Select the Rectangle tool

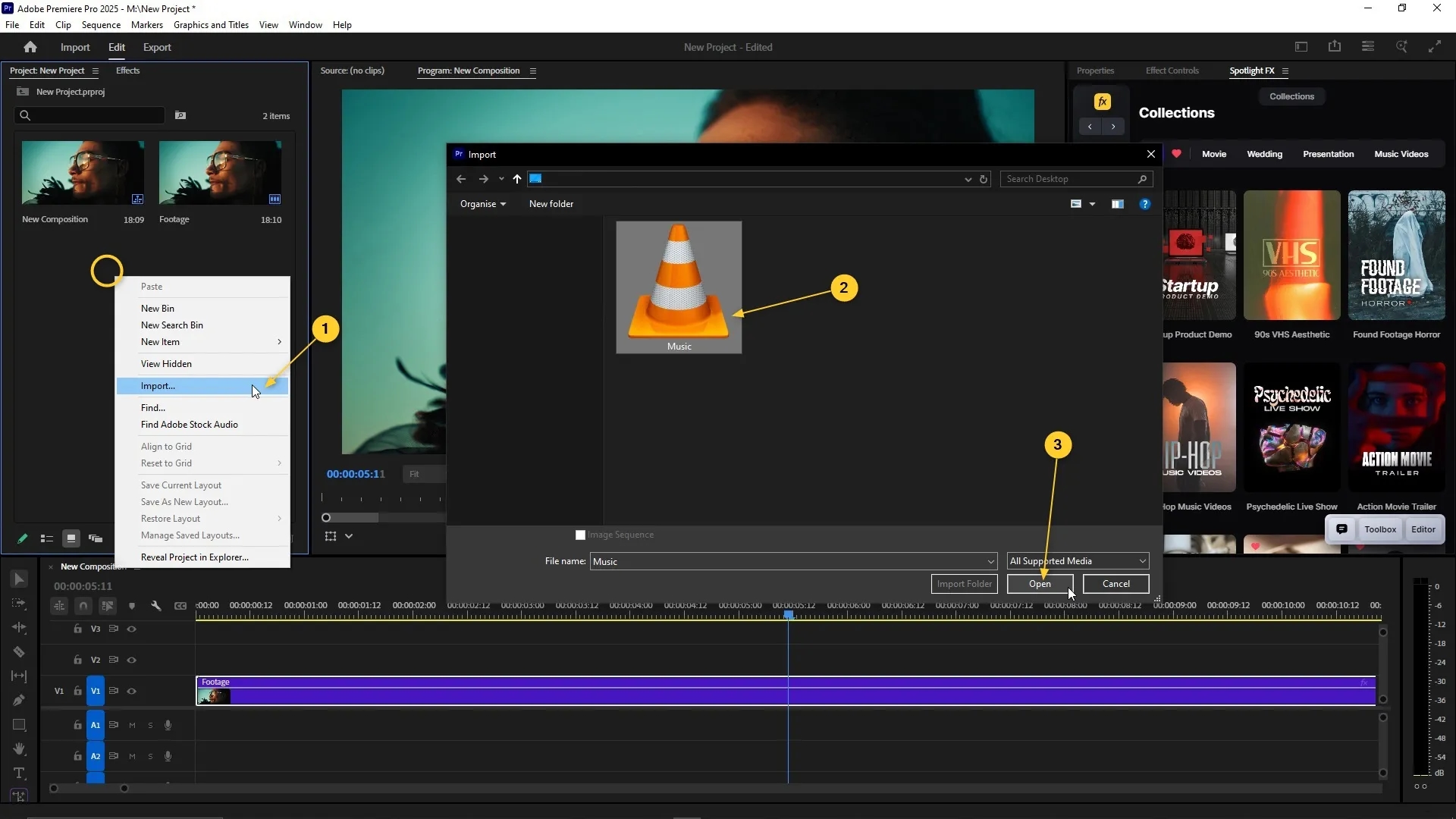point(19,725)
